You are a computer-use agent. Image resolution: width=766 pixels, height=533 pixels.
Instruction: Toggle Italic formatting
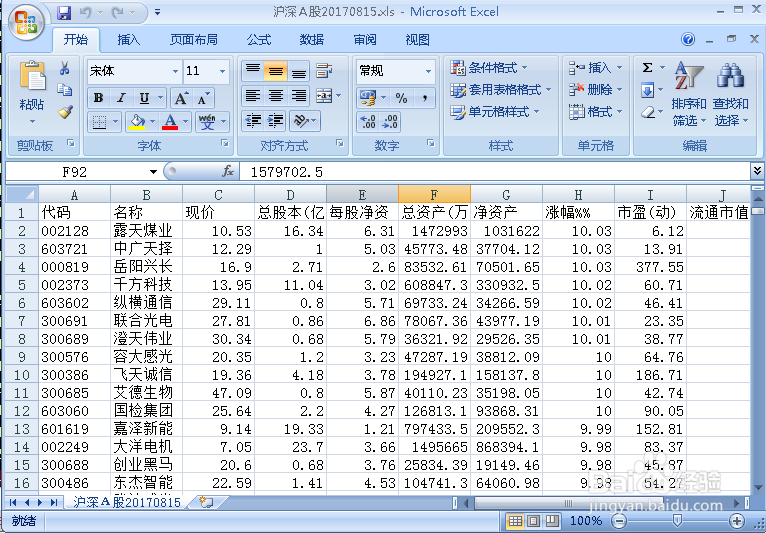[121, 99]
